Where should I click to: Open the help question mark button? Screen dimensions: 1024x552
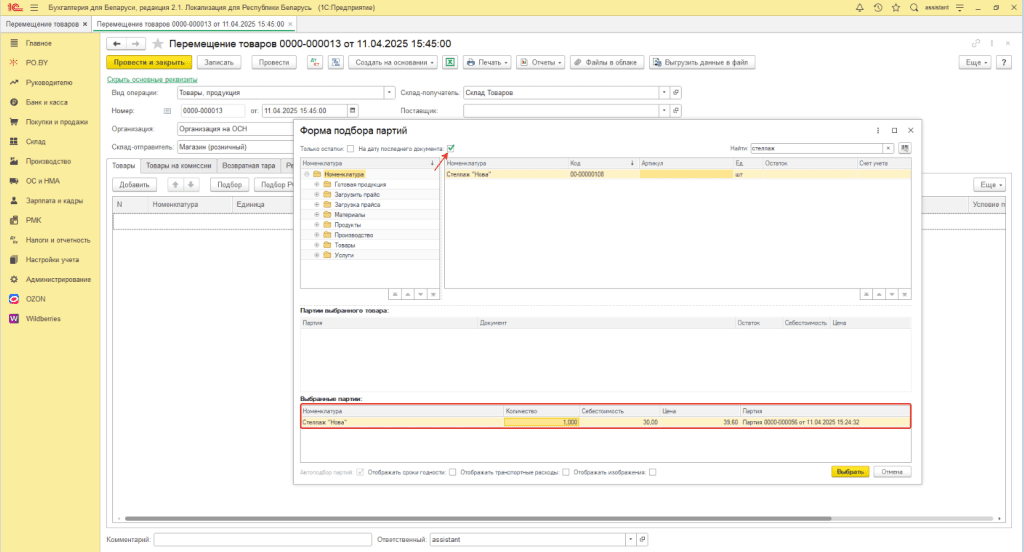coord(1004,62)
